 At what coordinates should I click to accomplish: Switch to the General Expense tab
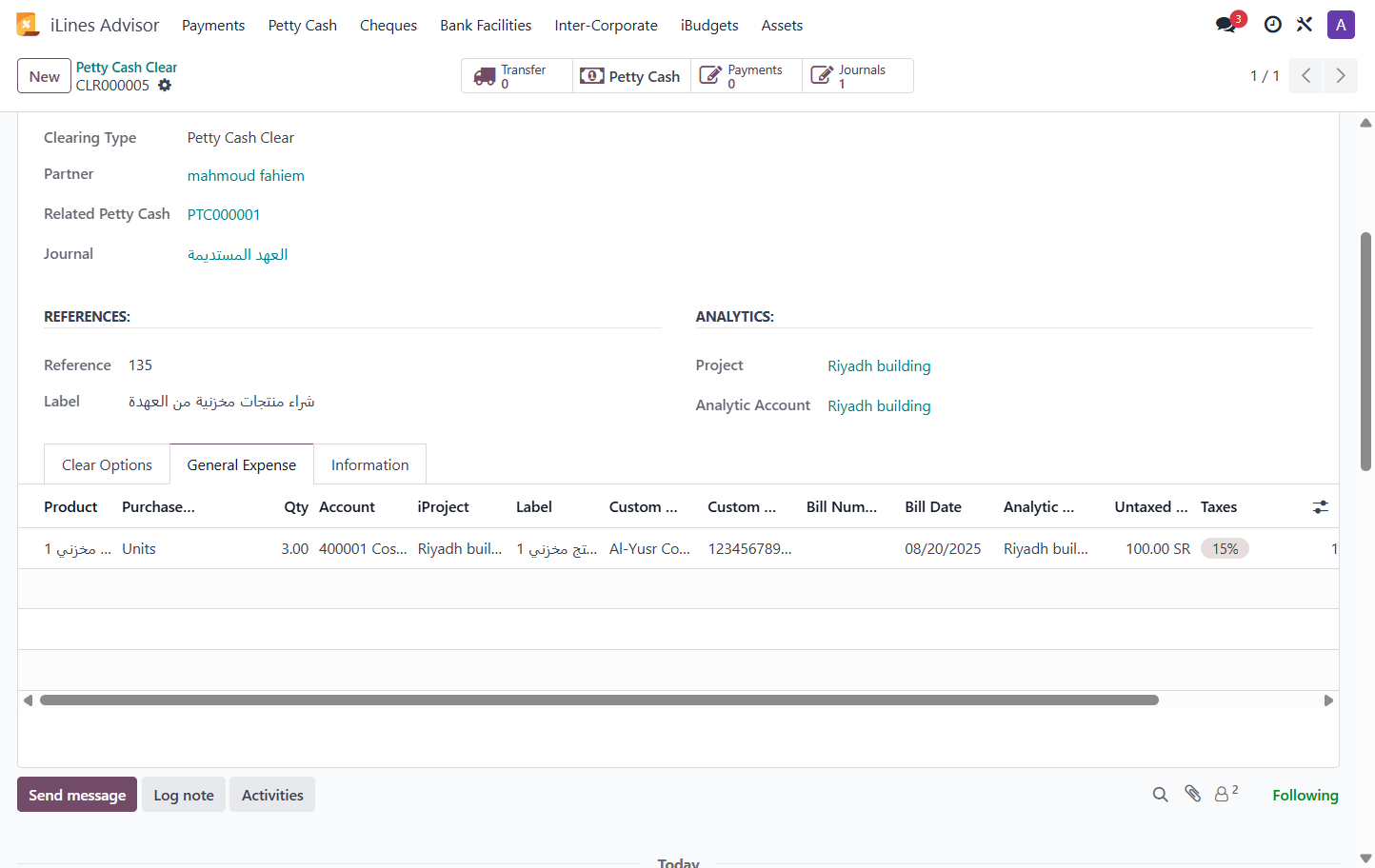242,464
